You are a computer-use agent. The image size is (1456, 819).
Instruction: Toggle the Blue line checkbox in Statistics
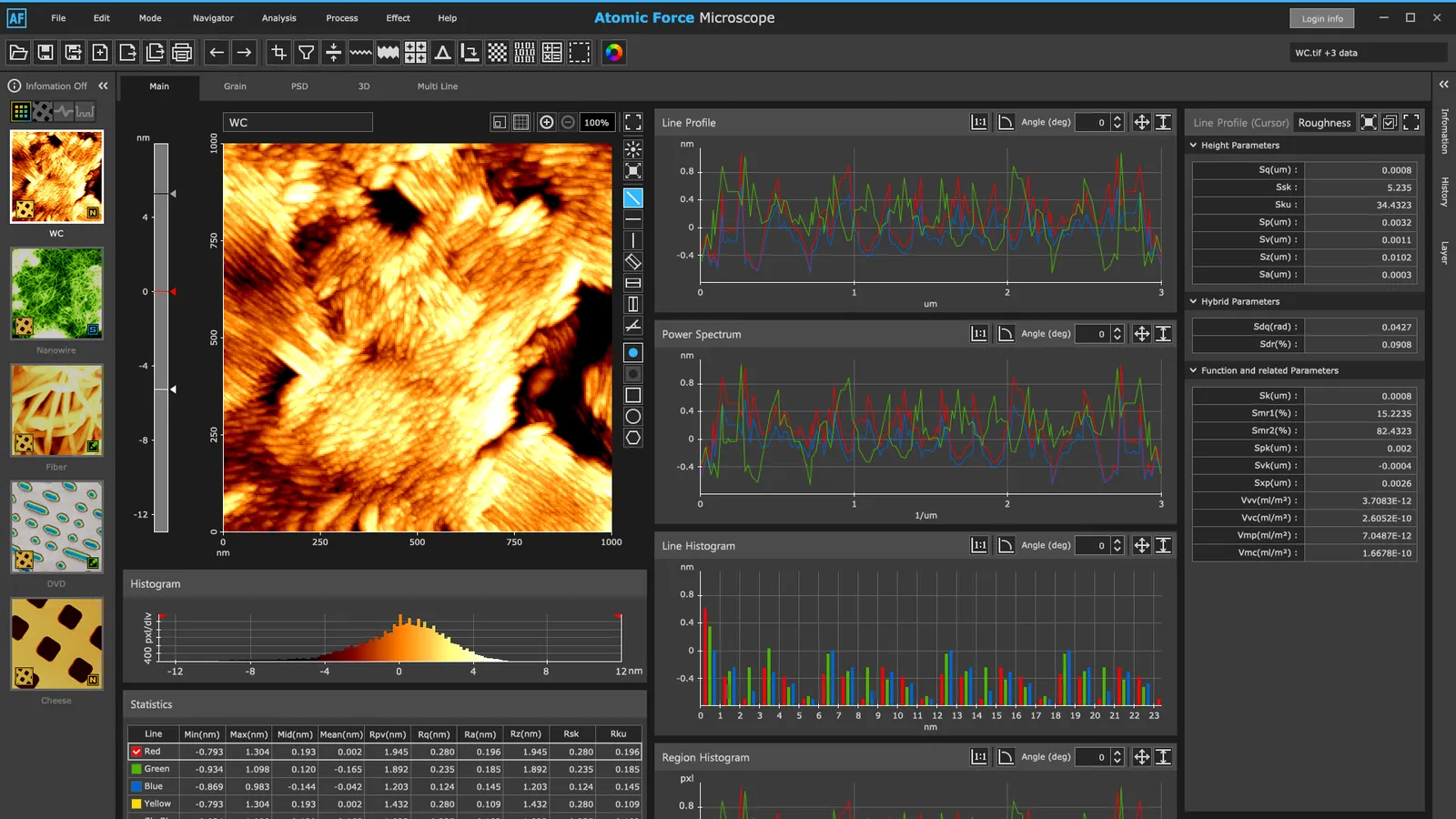tap(136, 786)
